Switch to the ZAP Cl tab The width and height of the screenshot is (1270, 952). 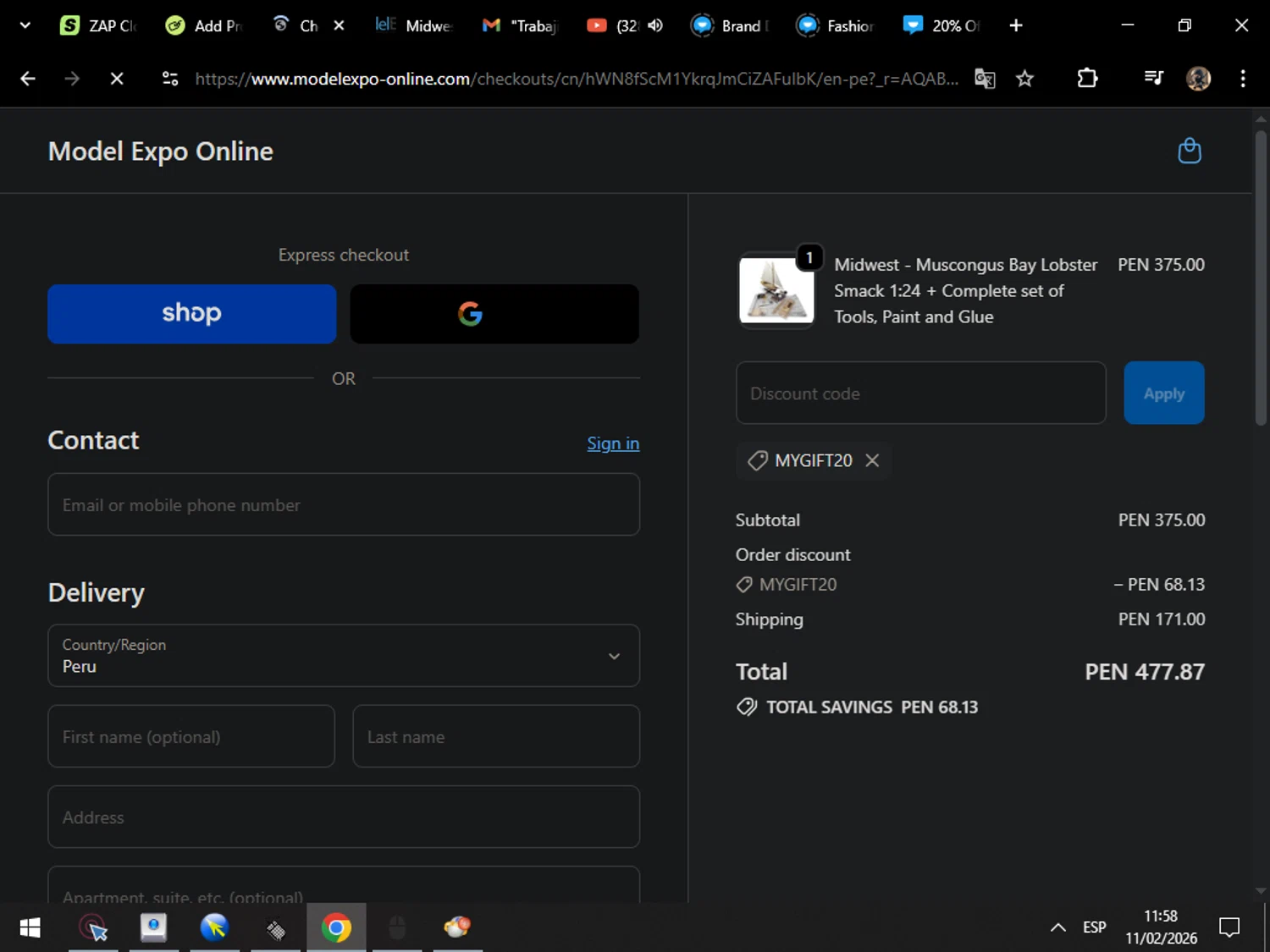tap(98, 25)
